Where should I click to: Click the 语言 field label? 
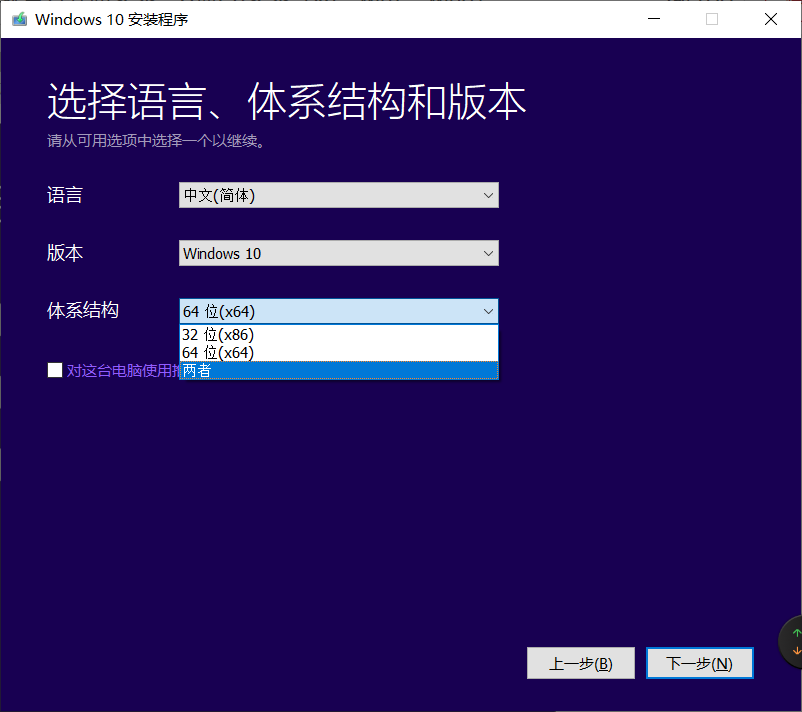[x=65, y=195]
